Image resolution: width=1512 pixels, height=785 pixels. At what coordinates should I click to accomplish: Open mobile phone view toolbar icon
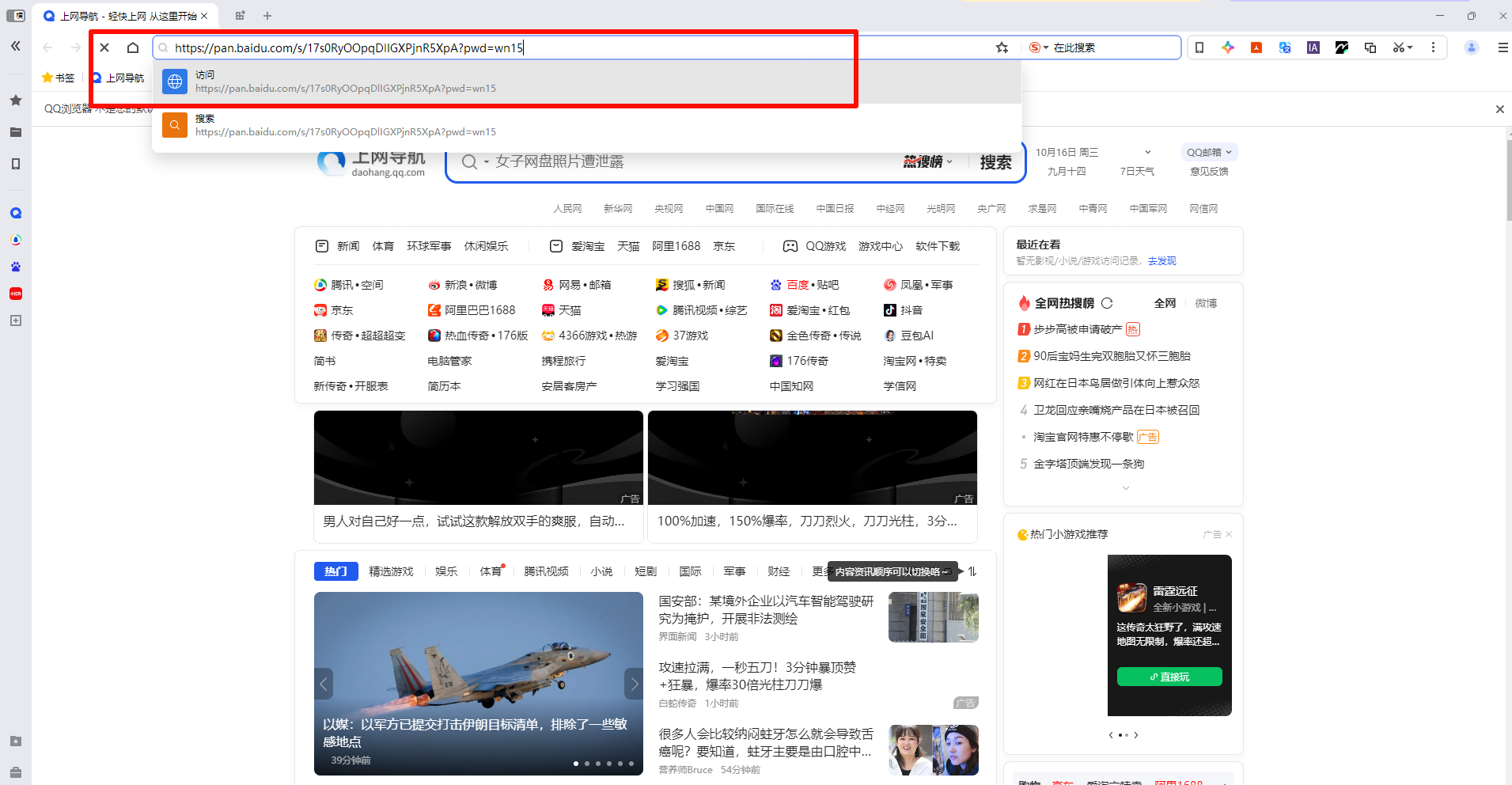tap(1199, 47)
